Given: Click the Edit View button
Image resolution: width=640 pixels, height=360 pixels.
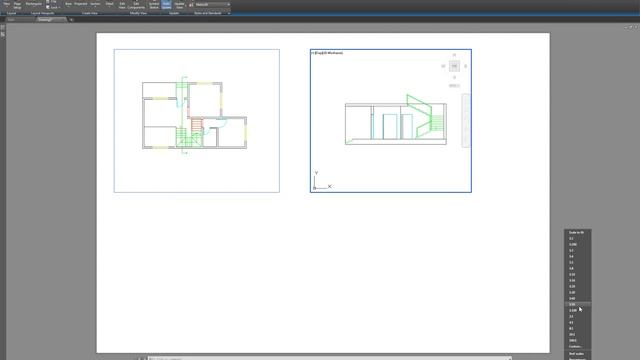Looking at the screenshot, I should pyautogui.click(x=122, y=5).
